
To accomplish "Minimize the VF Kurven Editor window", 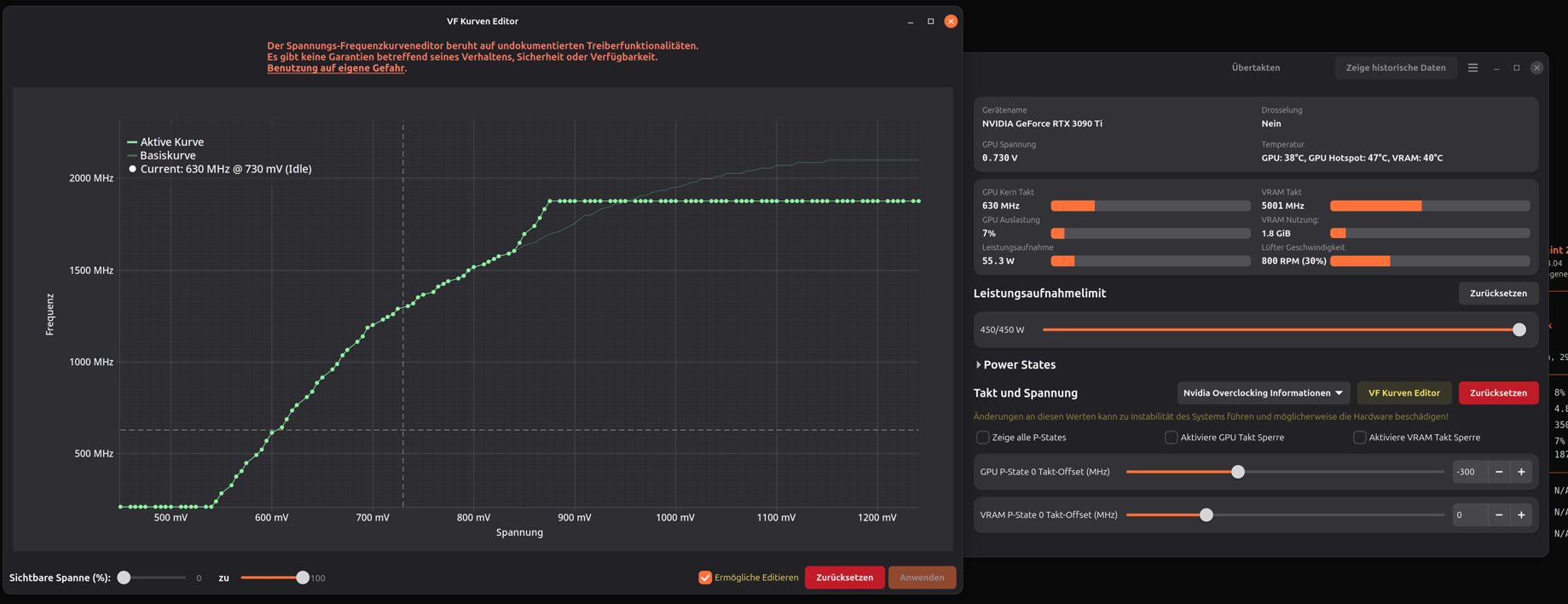I will (911, 21).
